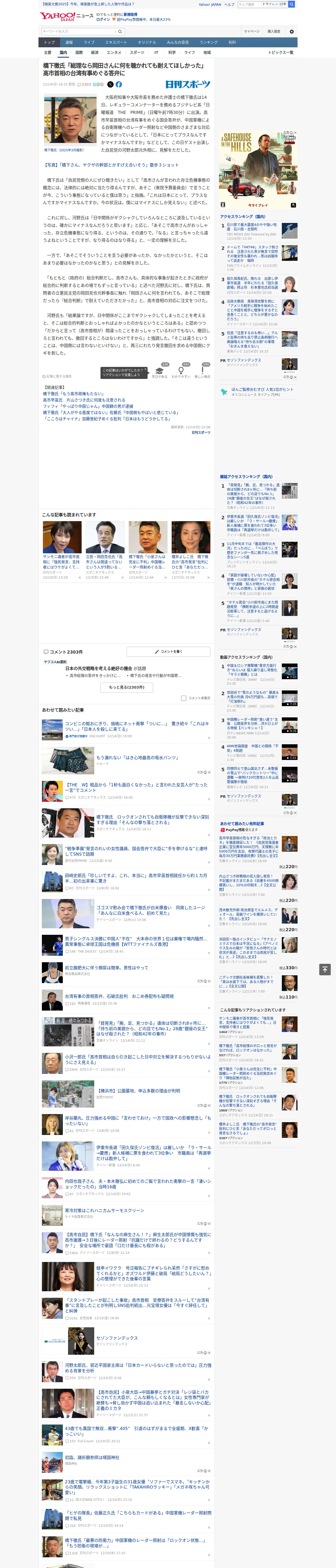This screenshot has width=336, height=1568.
Task: Select the ライブ navigation tab
Action: click(89, 43)
